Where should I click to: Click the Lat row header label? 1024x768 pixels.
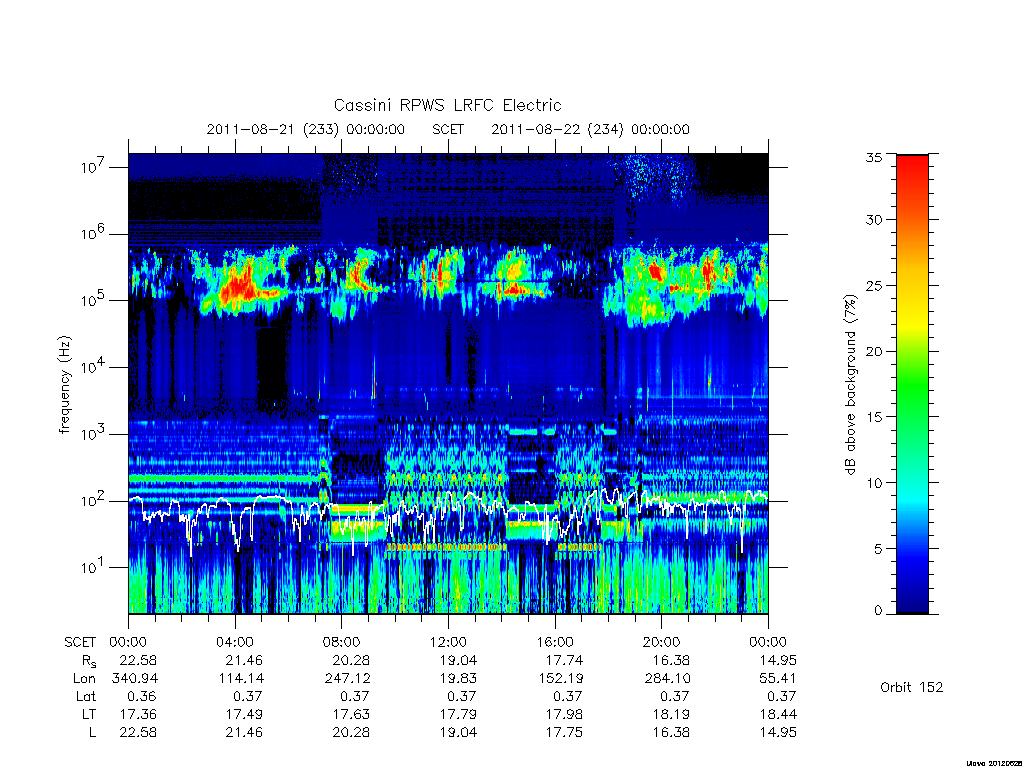click(x=86, y=697)
